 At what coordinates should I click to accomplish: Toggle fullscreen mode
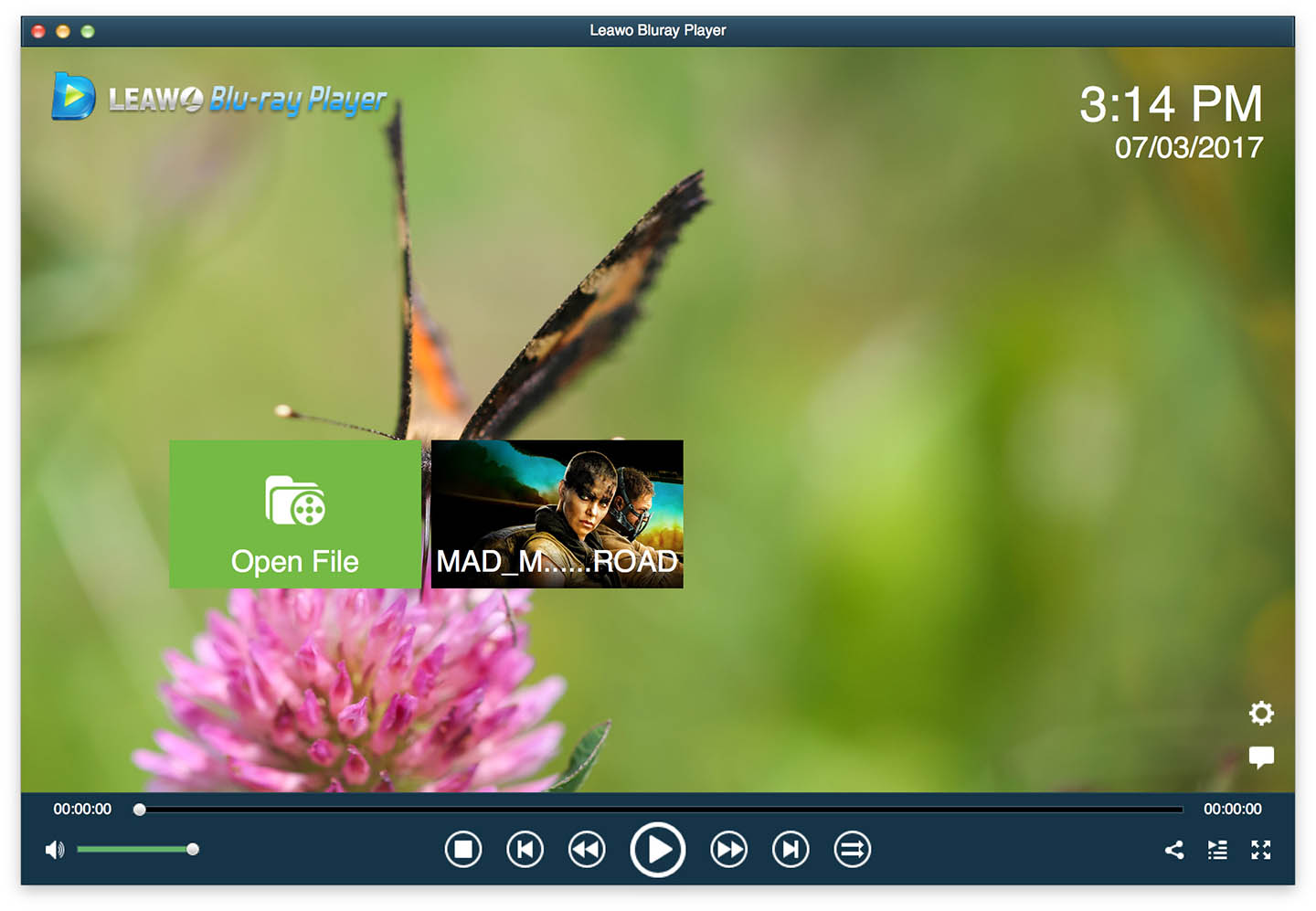tap(1261, 849)
